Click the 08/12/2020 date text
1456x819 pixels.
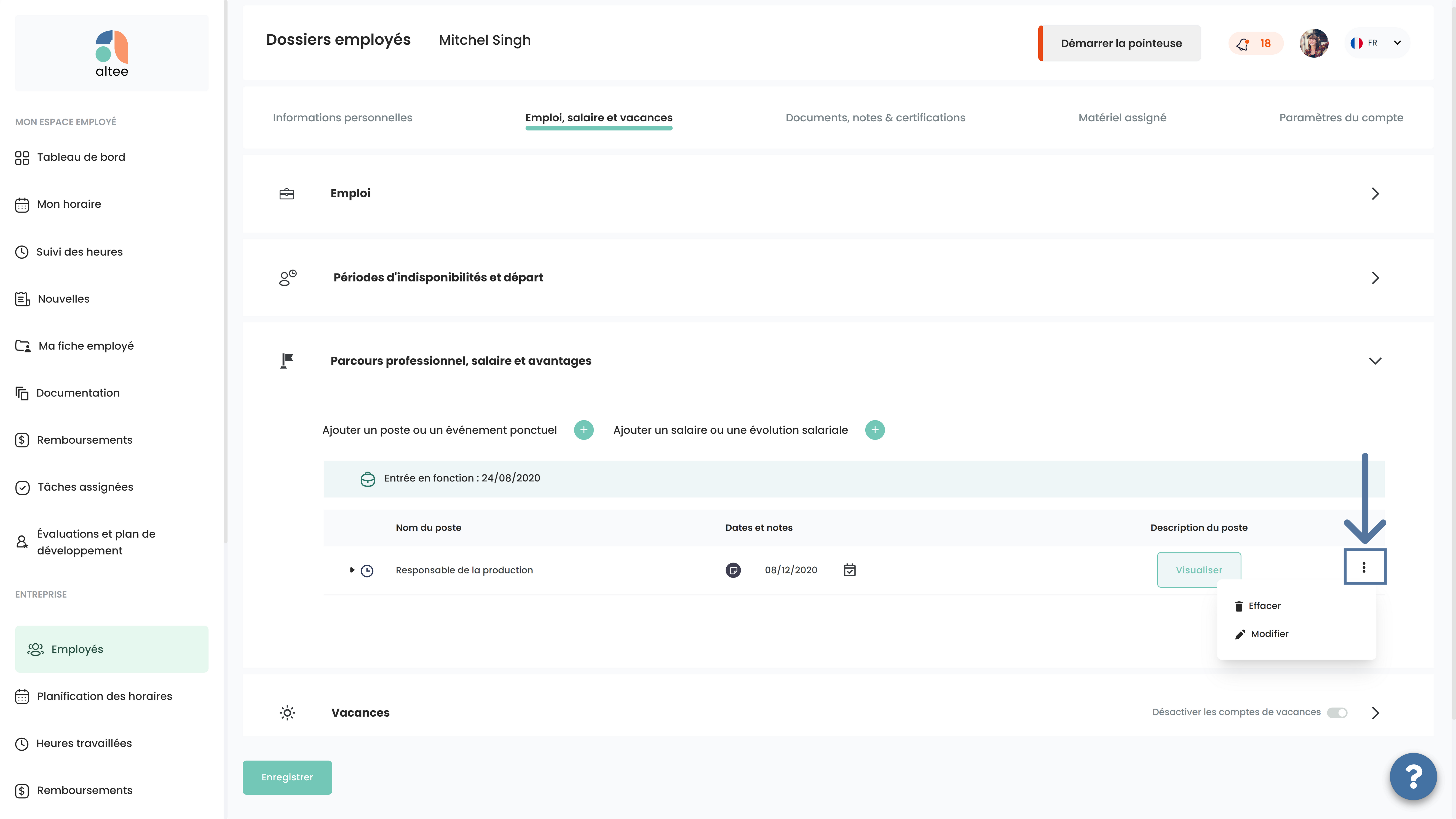click(791, 570)
